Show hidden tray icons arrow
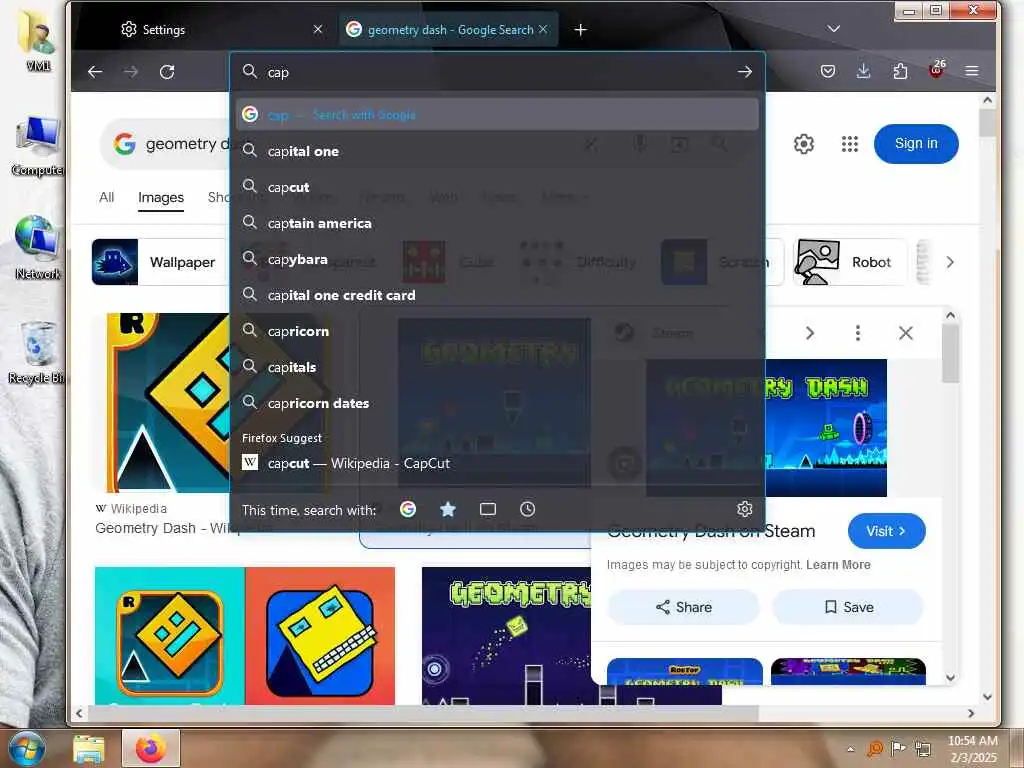1024x768 pixels. pyautogui.click(x=850, y=749)
